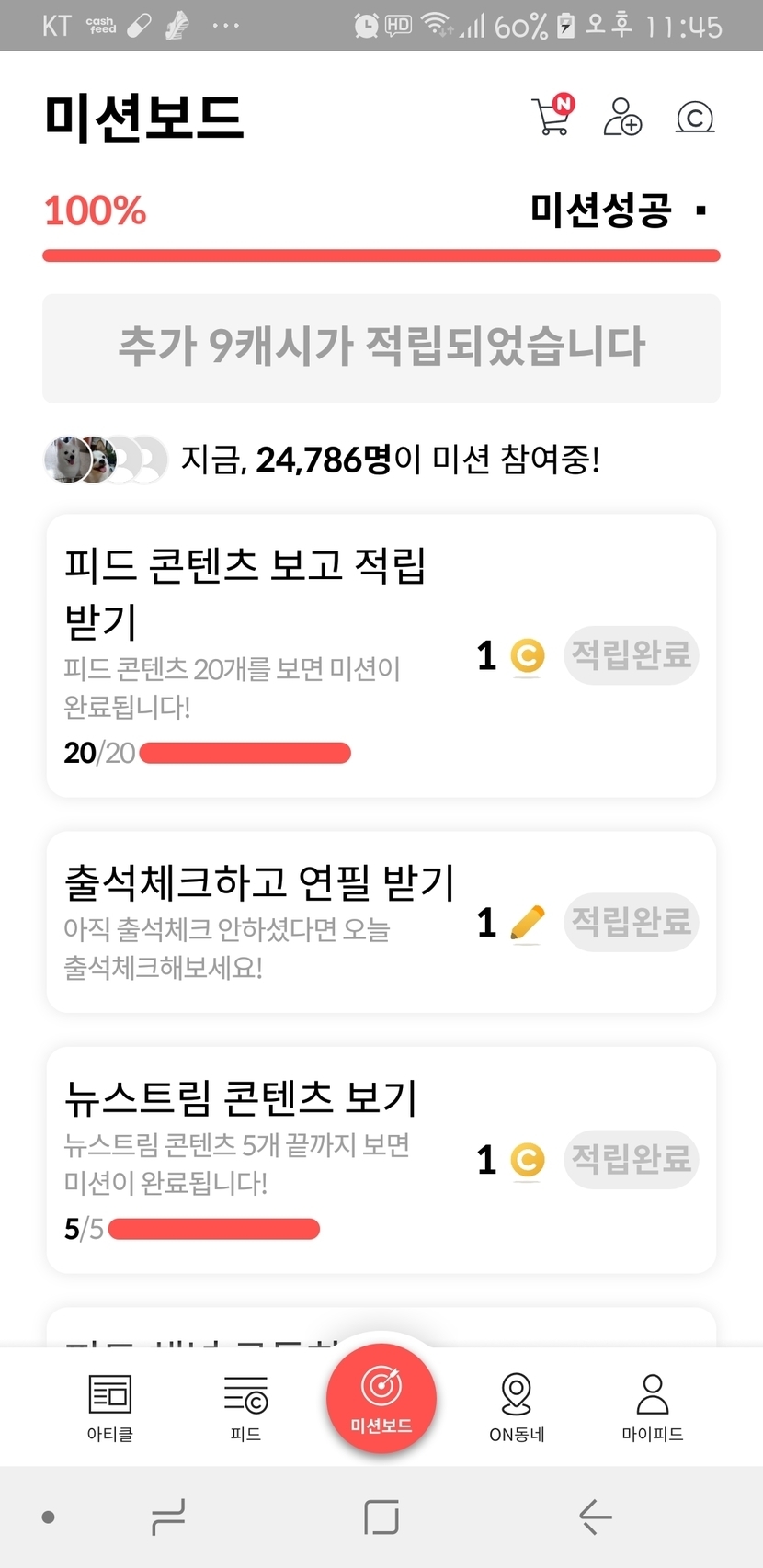Tap the coin icon on newstream mission

pyautogui.click(x=527, y=1160)
